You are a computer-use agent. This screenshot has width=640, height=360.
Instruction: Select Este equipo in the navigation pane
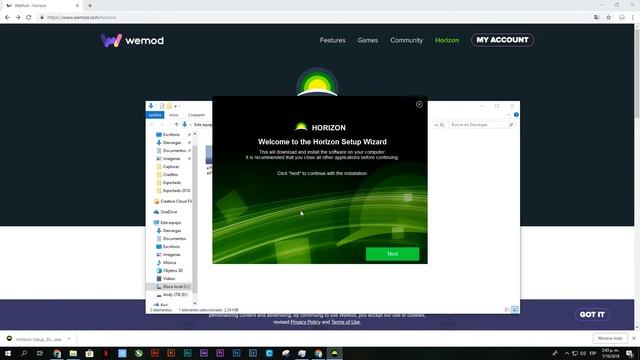coord(170,222)
